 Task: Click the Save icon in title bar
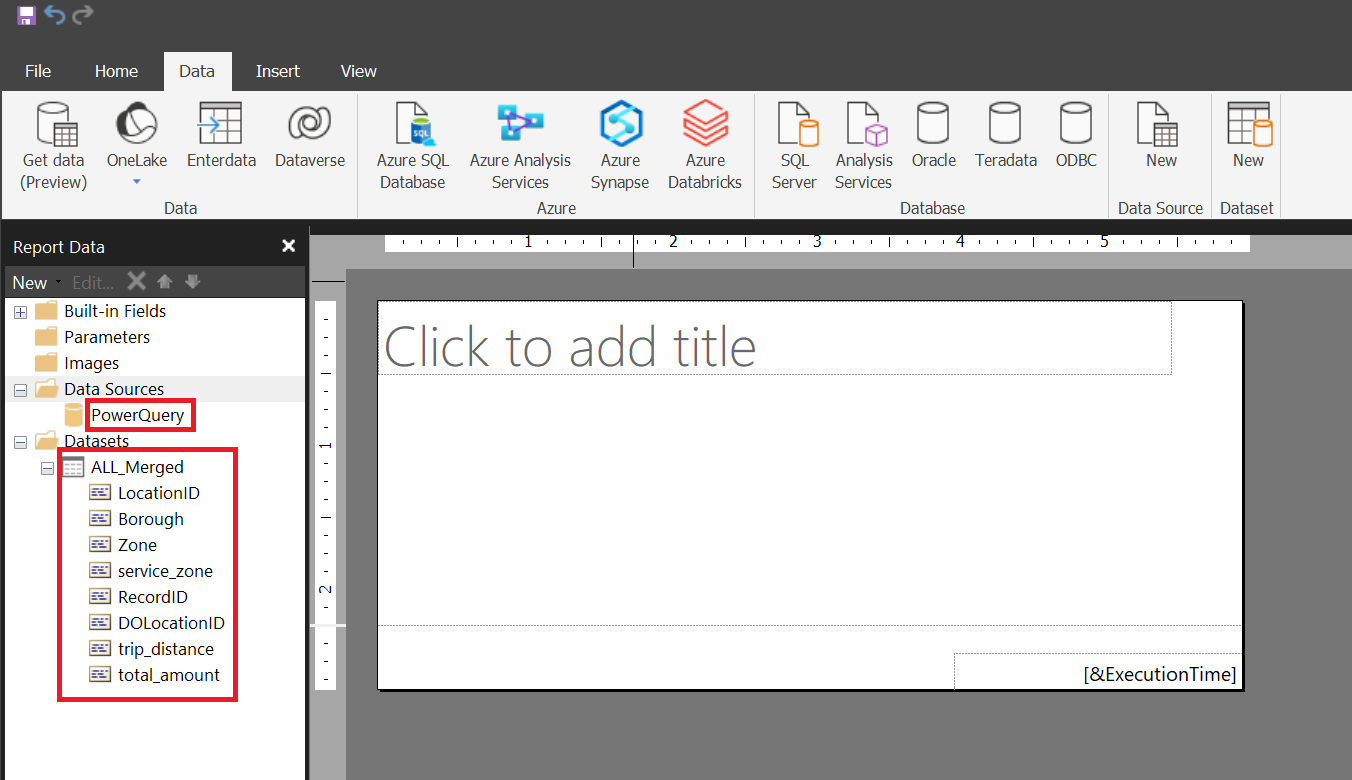[x=26, y=15]
